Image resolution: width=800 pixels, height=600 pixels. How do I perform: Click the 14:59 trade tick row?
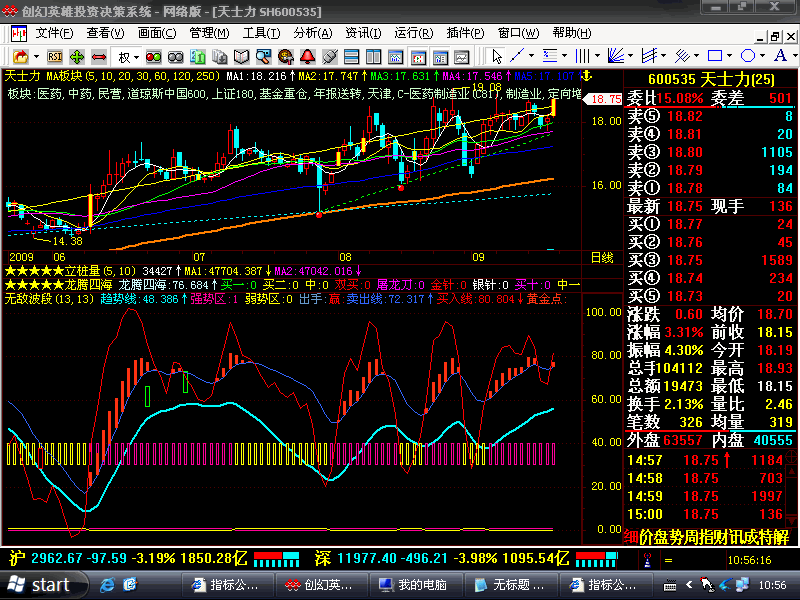tap(705, 496)
